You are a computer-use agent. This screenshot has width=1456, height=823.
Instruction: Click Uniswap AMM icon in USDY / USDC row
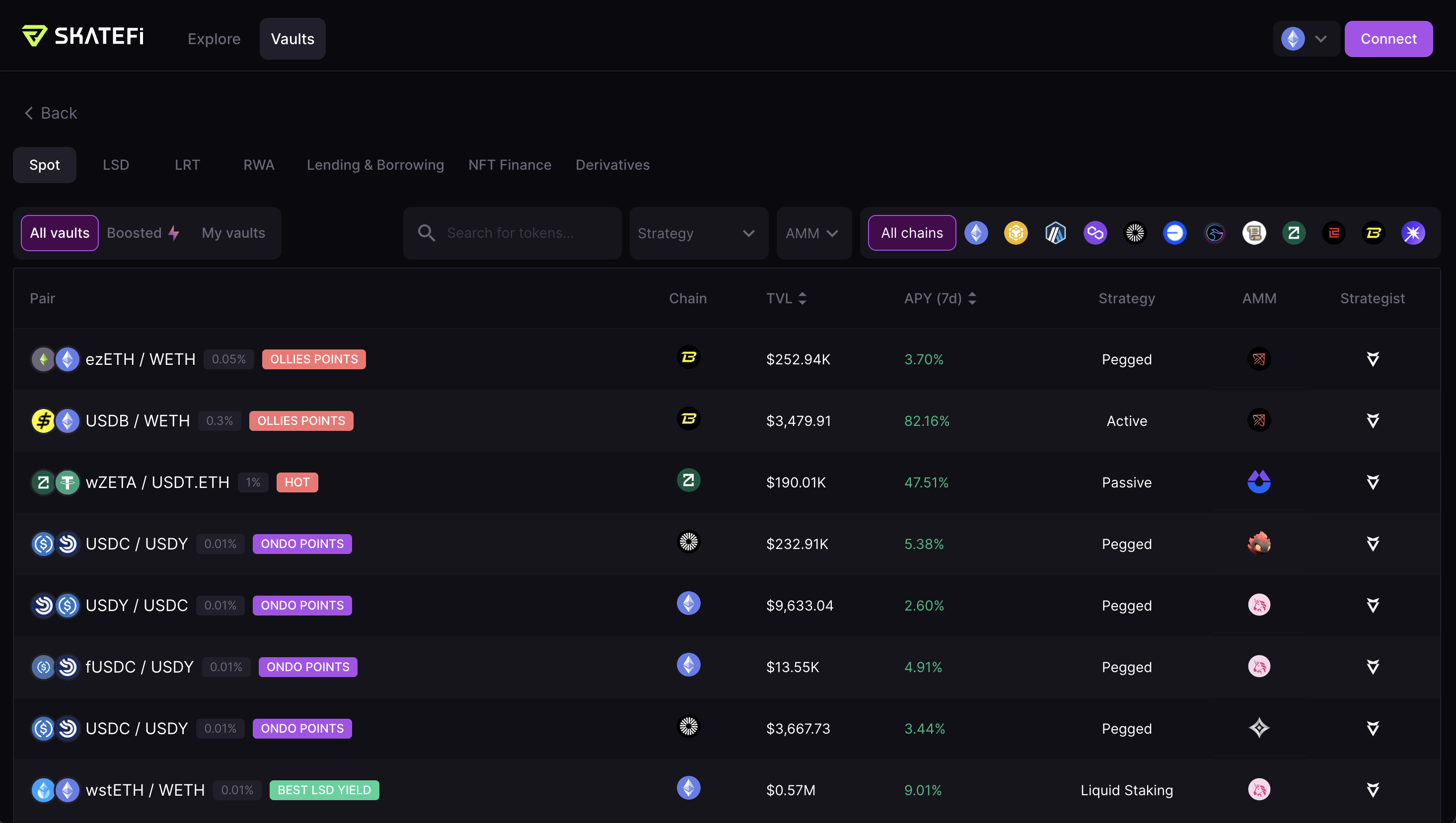click(1259, 605)
